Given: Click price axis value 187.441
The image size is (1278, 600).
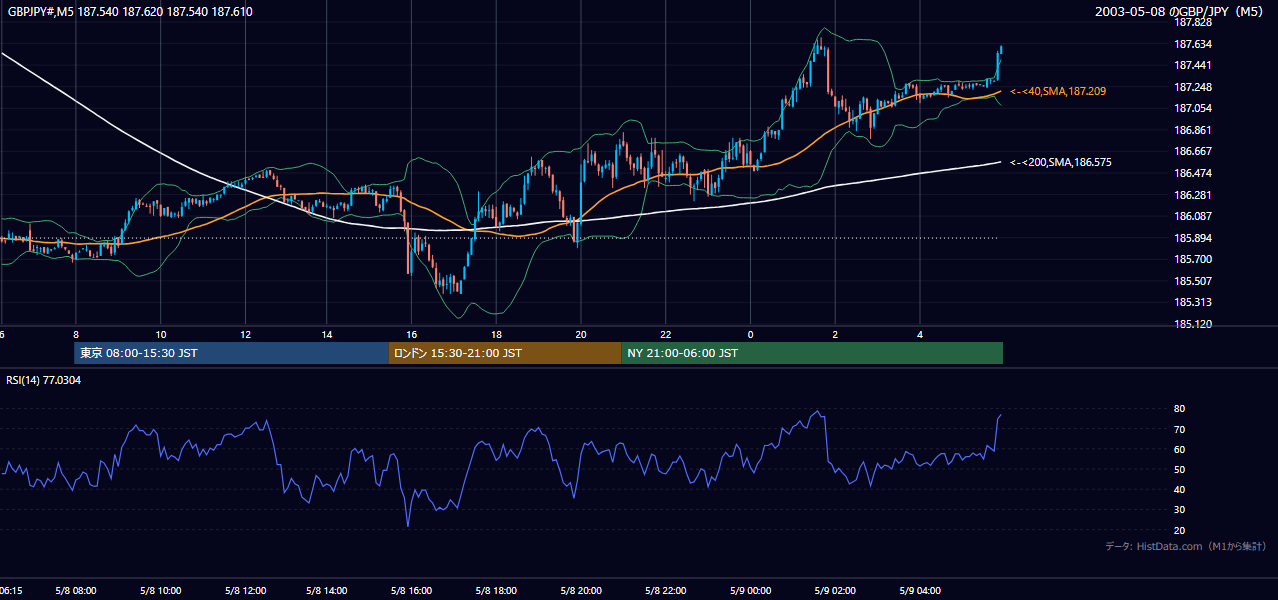Looking at the screenshot, I should coord(1192,65).
